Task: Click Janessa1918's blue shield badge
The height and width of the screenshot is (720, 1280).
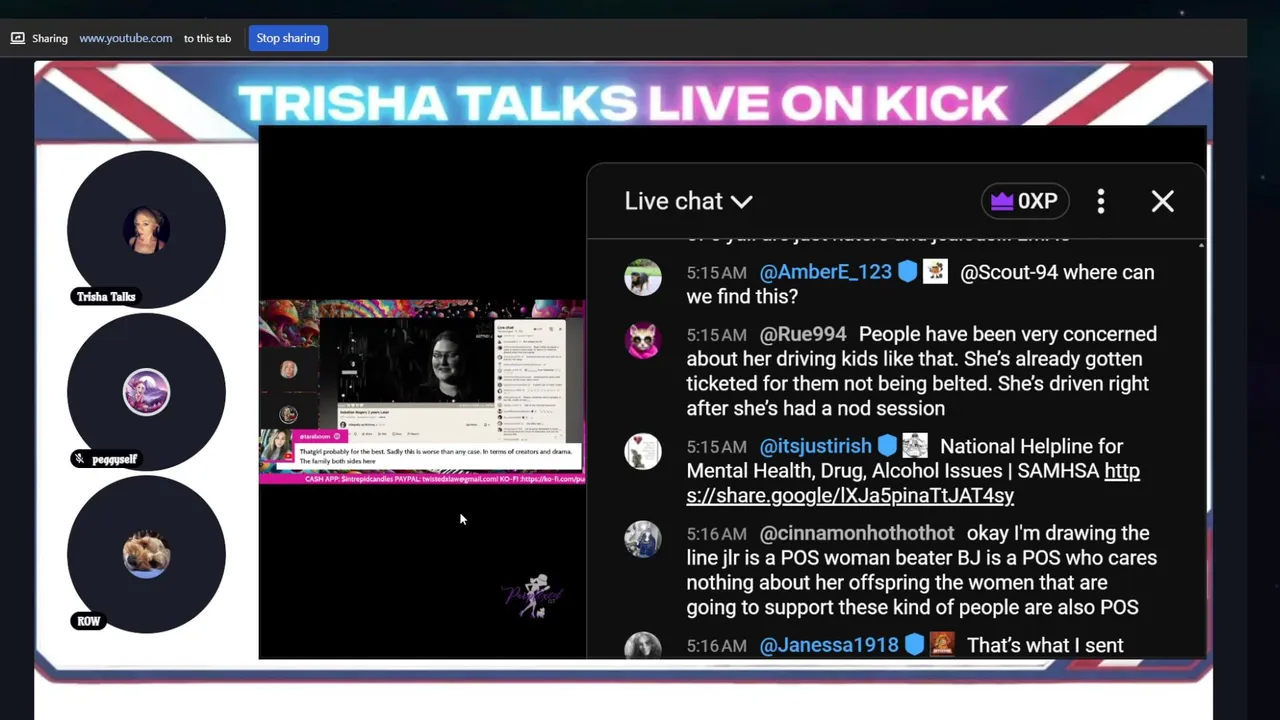Action: click(x=914, y=645)
